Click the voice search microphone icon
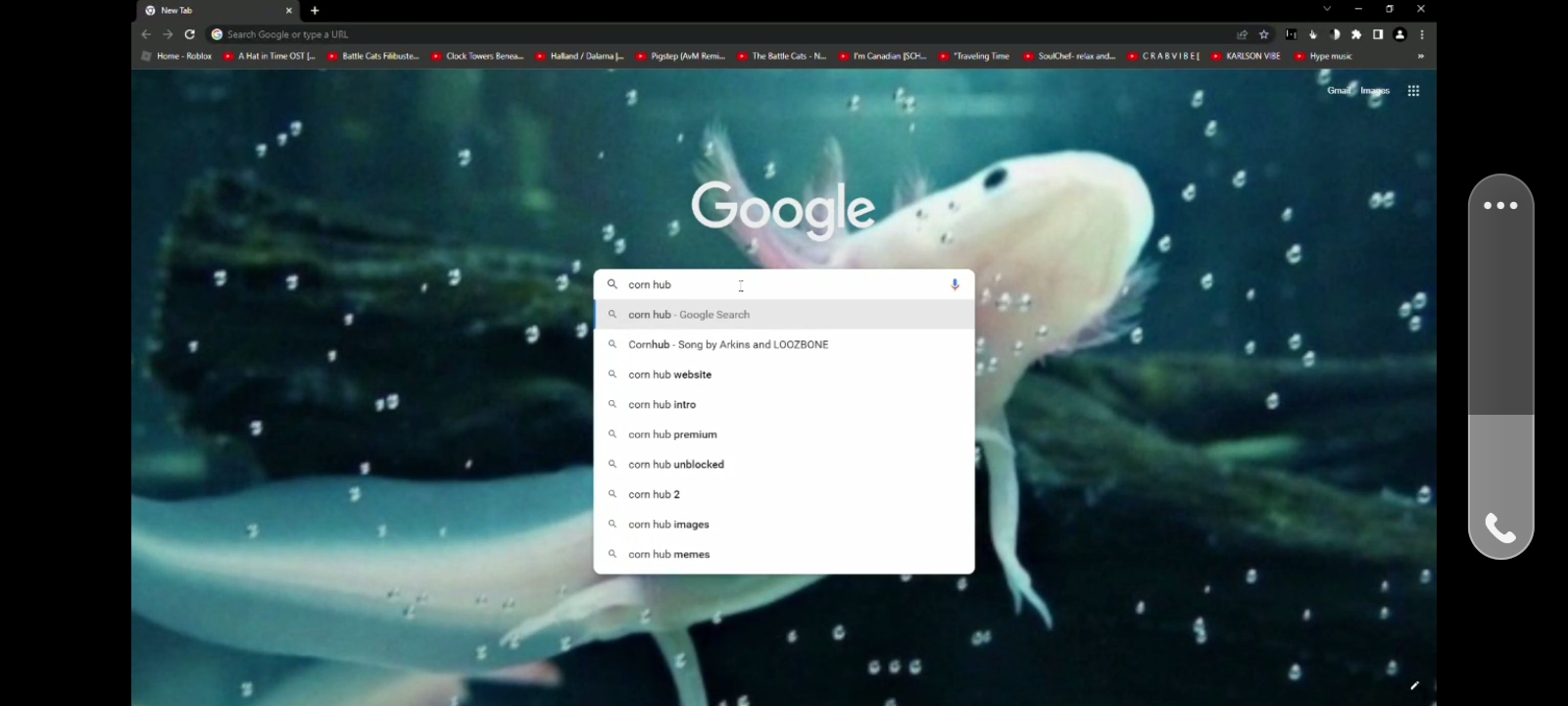 (x=955, y=284)
